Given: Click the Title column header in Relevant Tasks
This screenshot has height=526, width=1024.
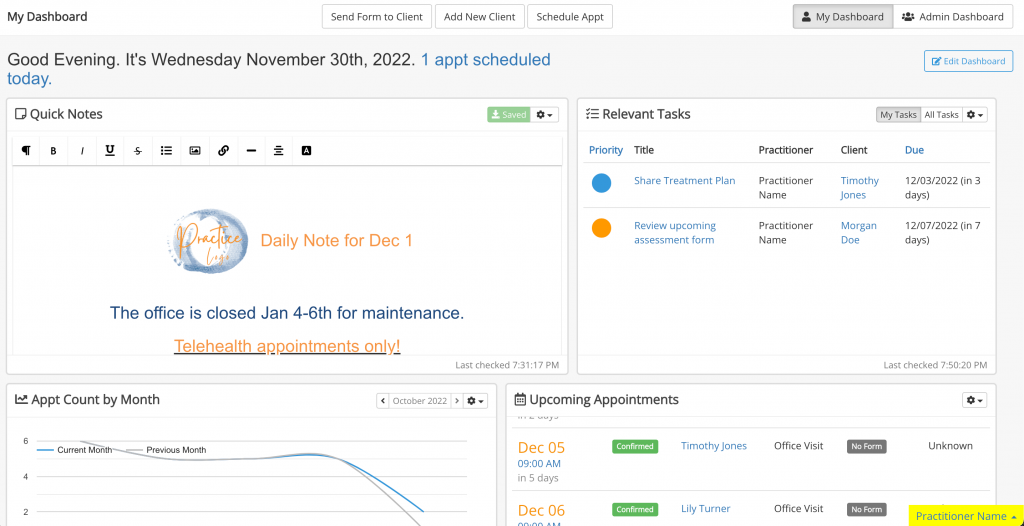Looking at the screenshot, I should click(644, 150).
